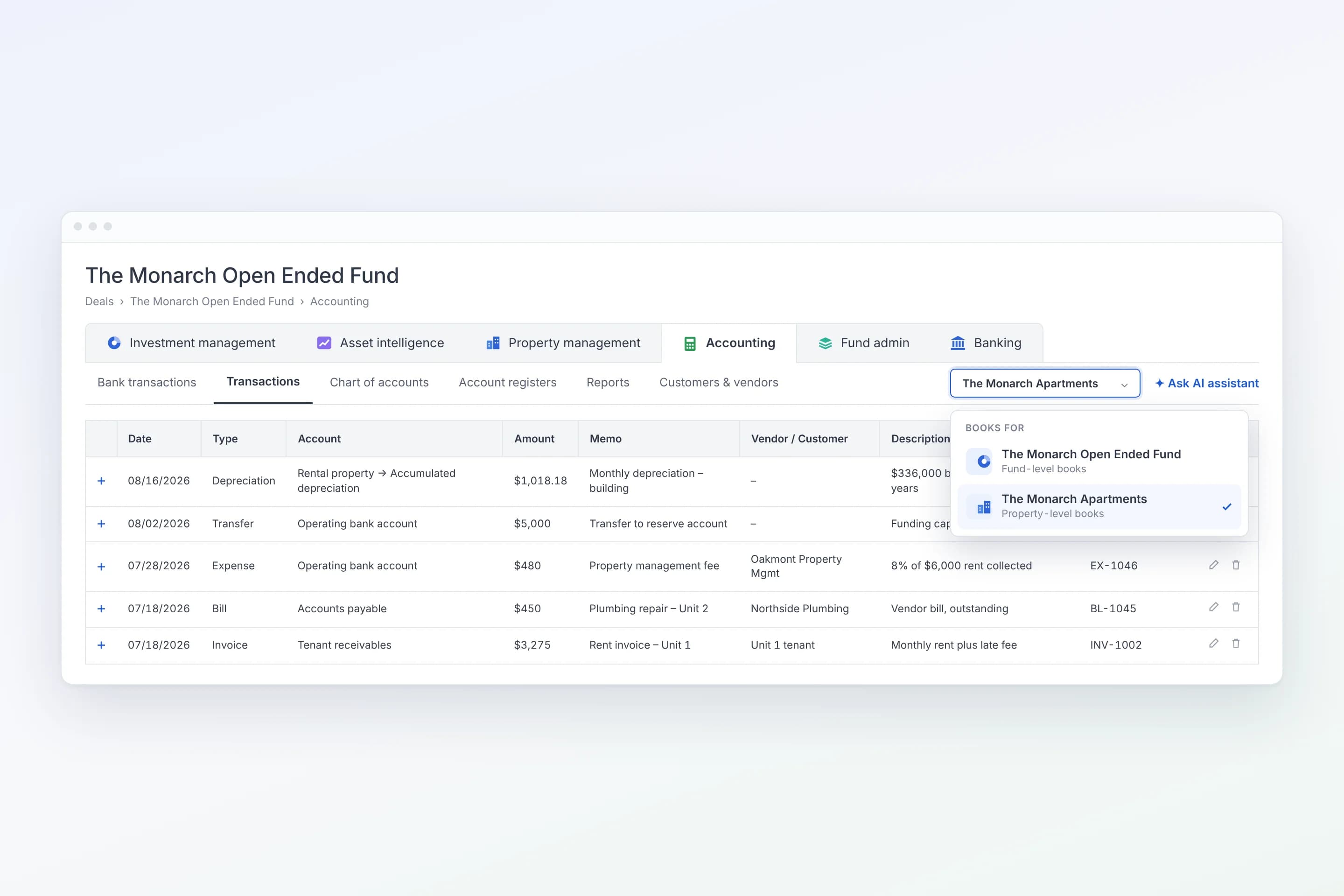Select the Transactions tab
The height and width of the screenshot is (896, 1344).
(263, 382)
